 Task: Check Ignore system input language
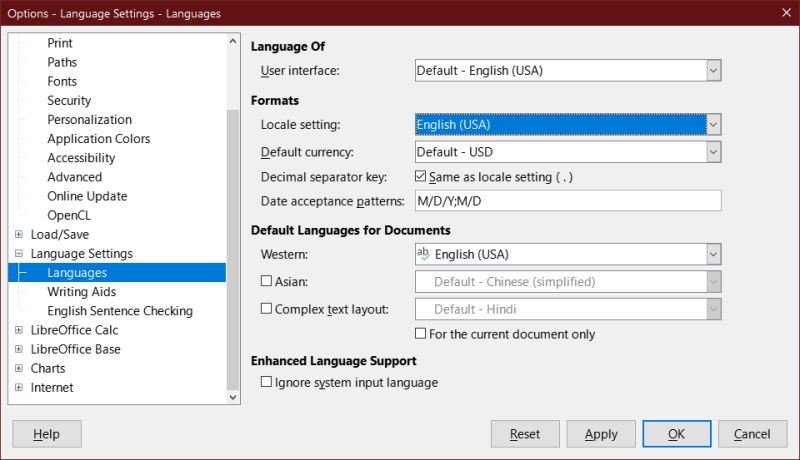tap(266, 382)
